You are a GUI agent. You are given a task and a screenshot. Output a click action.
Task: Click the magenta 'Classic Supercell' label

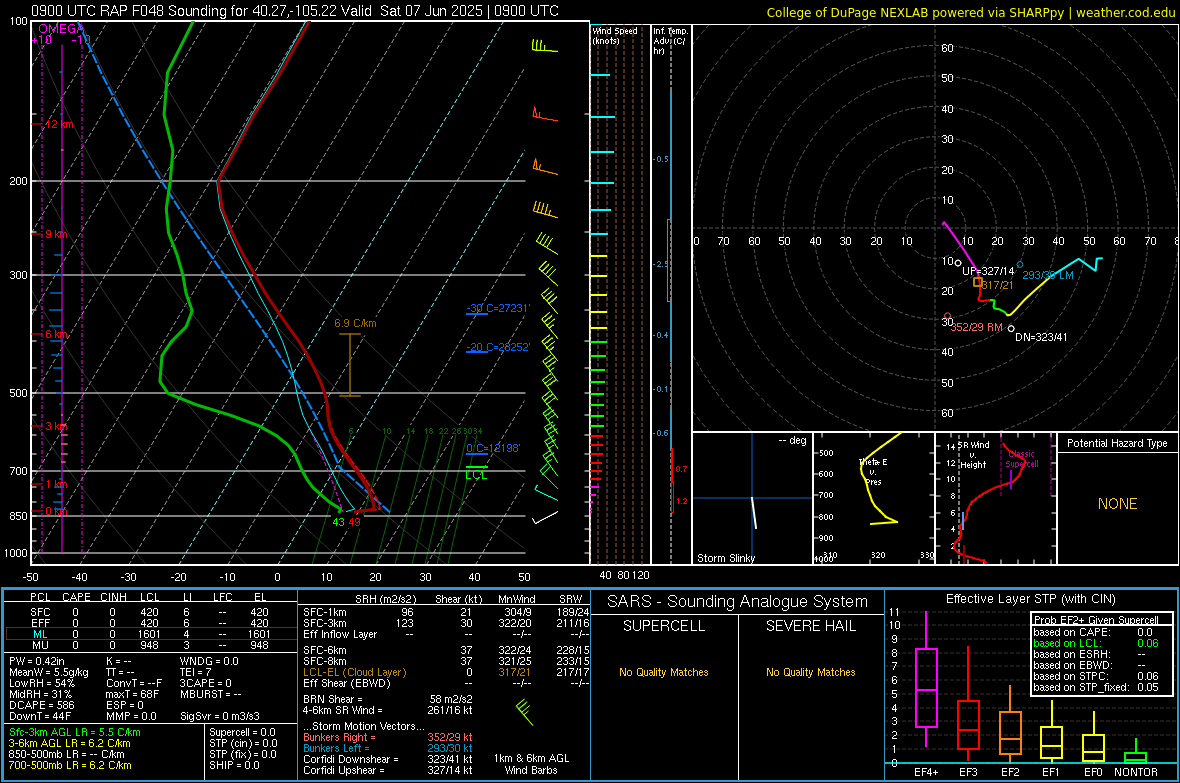coord(1022,459)
